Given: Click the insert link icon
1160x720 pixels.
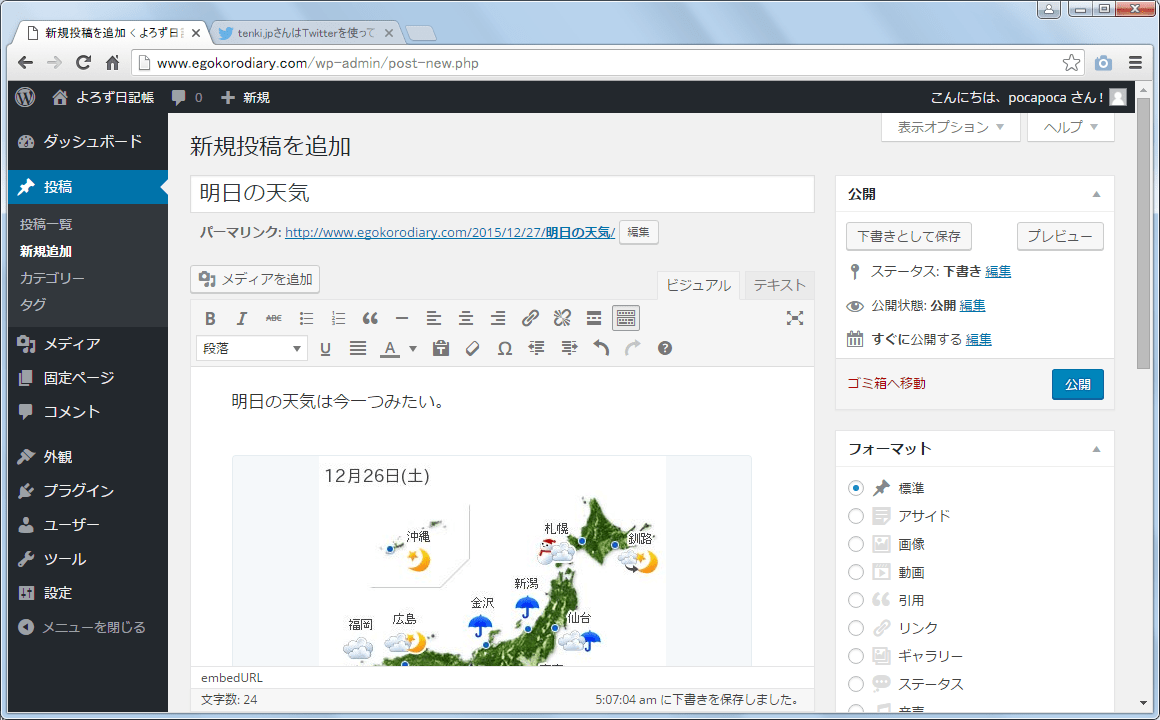Looking at the screenshot, I should [530, 319].
